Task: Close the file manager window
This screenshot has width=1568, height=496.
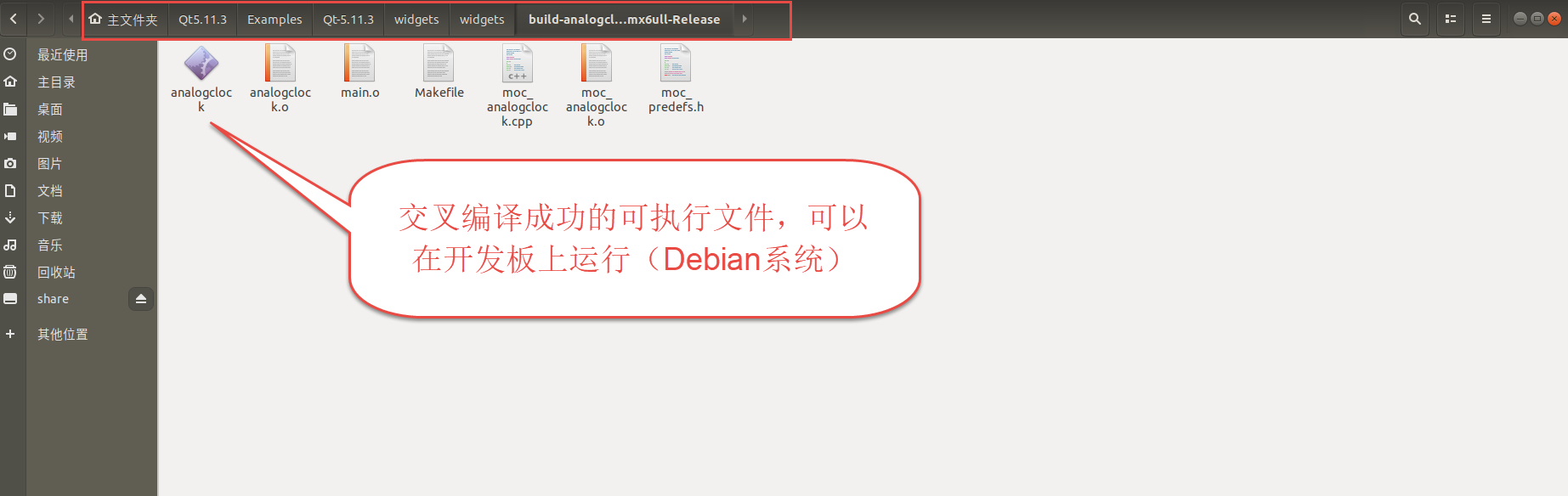Action: point(1554,19)
